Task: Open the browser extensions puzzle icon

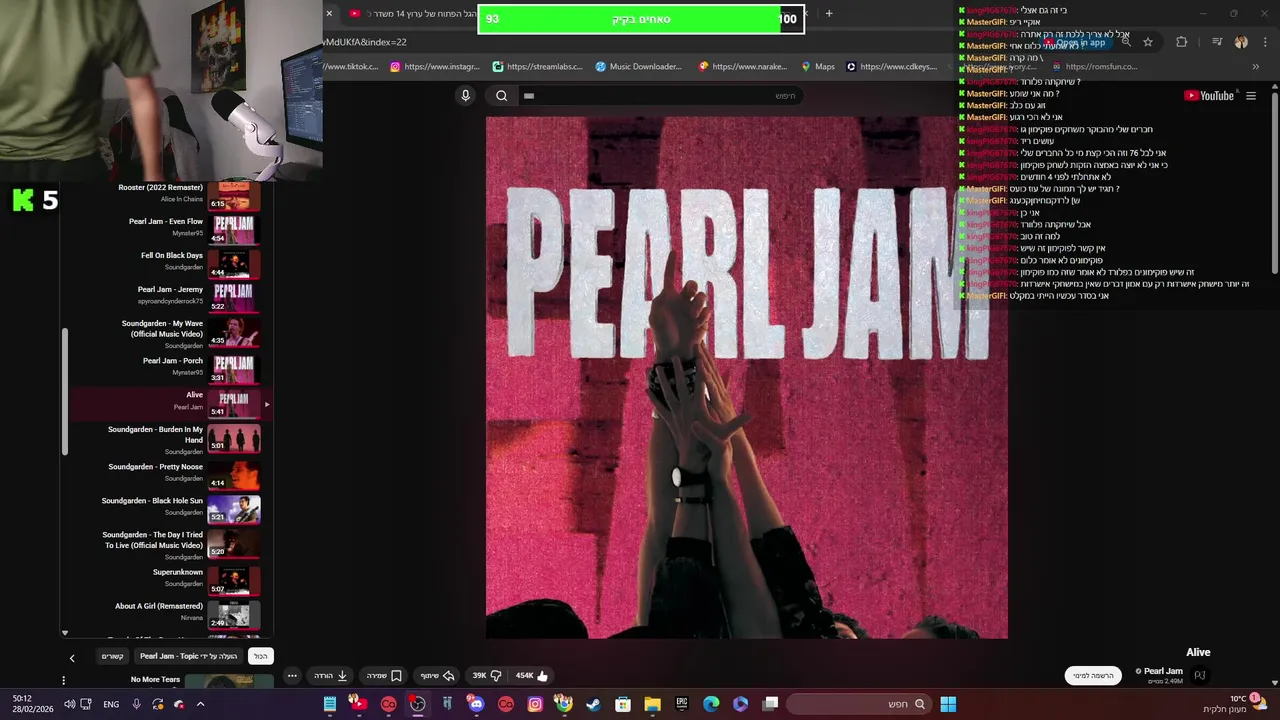Action: (x=1182, y=42)
